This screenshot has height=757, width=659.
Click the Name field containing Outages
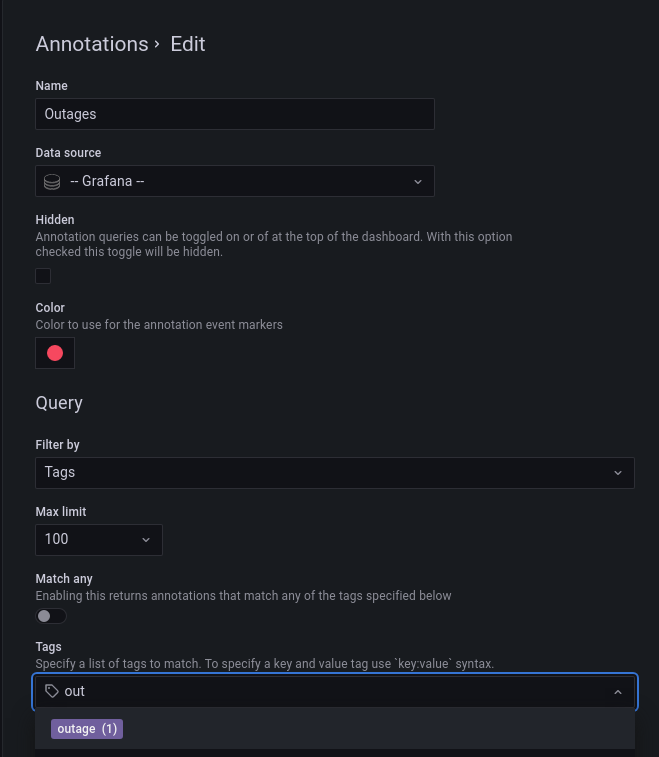point(235,114)
